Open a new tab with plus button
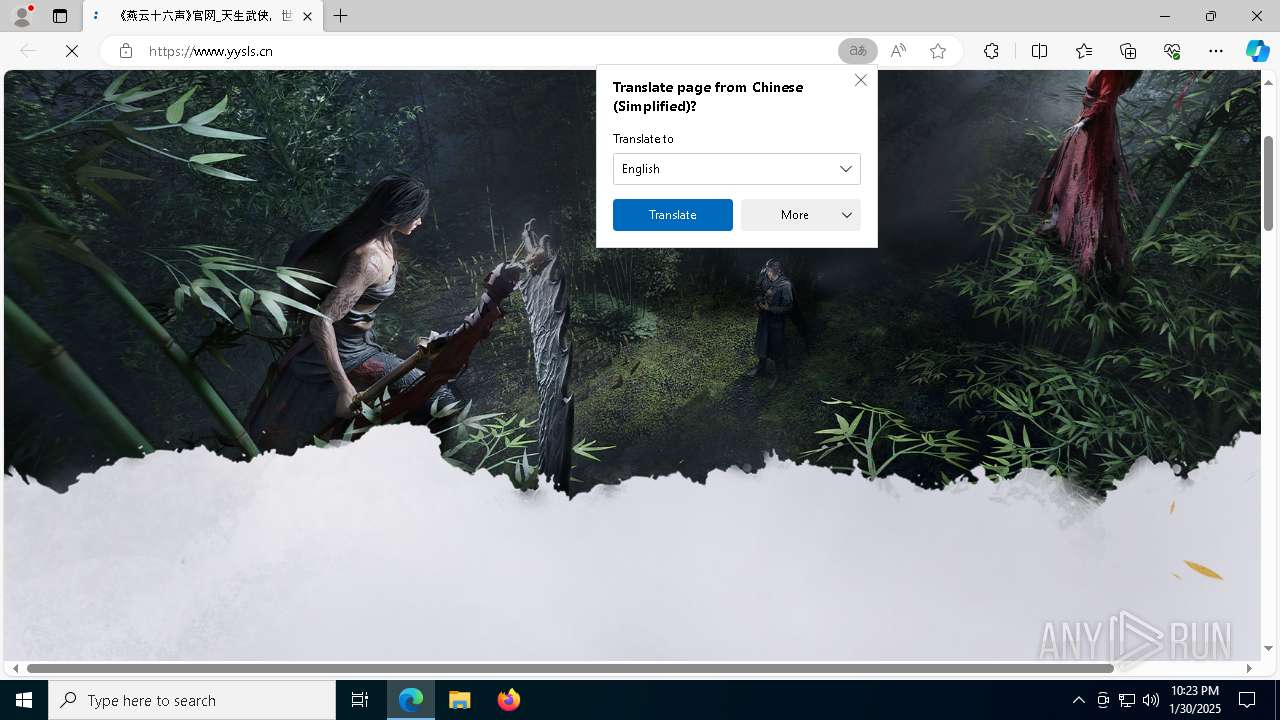The image size is (1280, 720). pos(341,16)
